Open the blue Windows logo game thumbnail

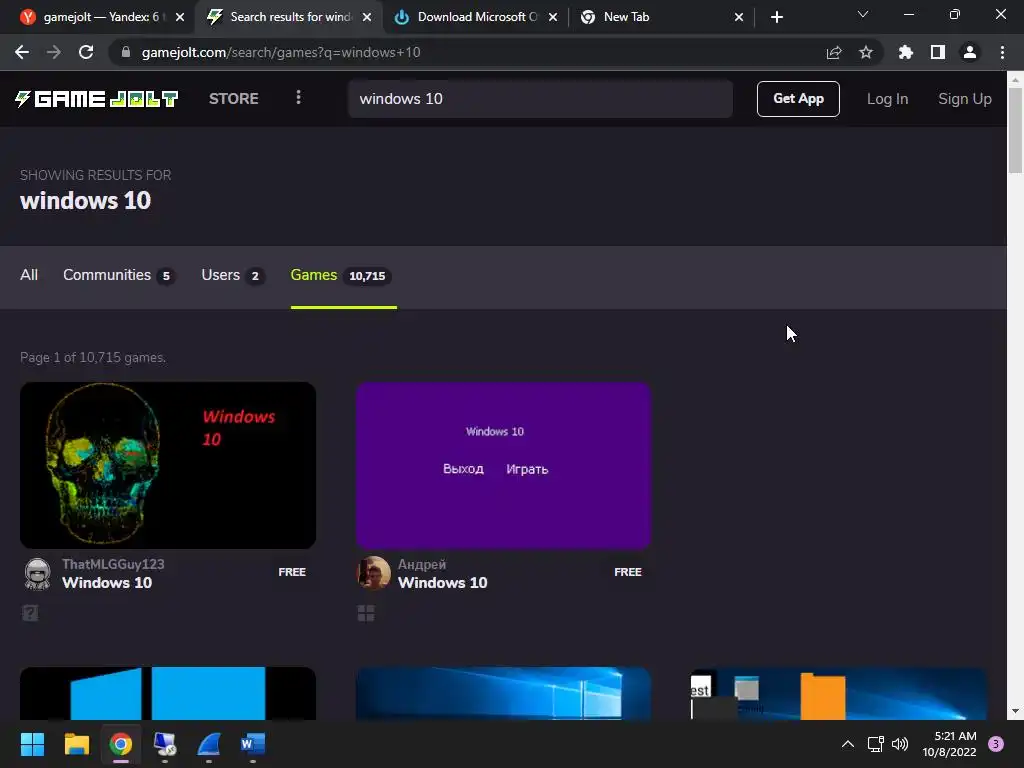coord(168,694)
